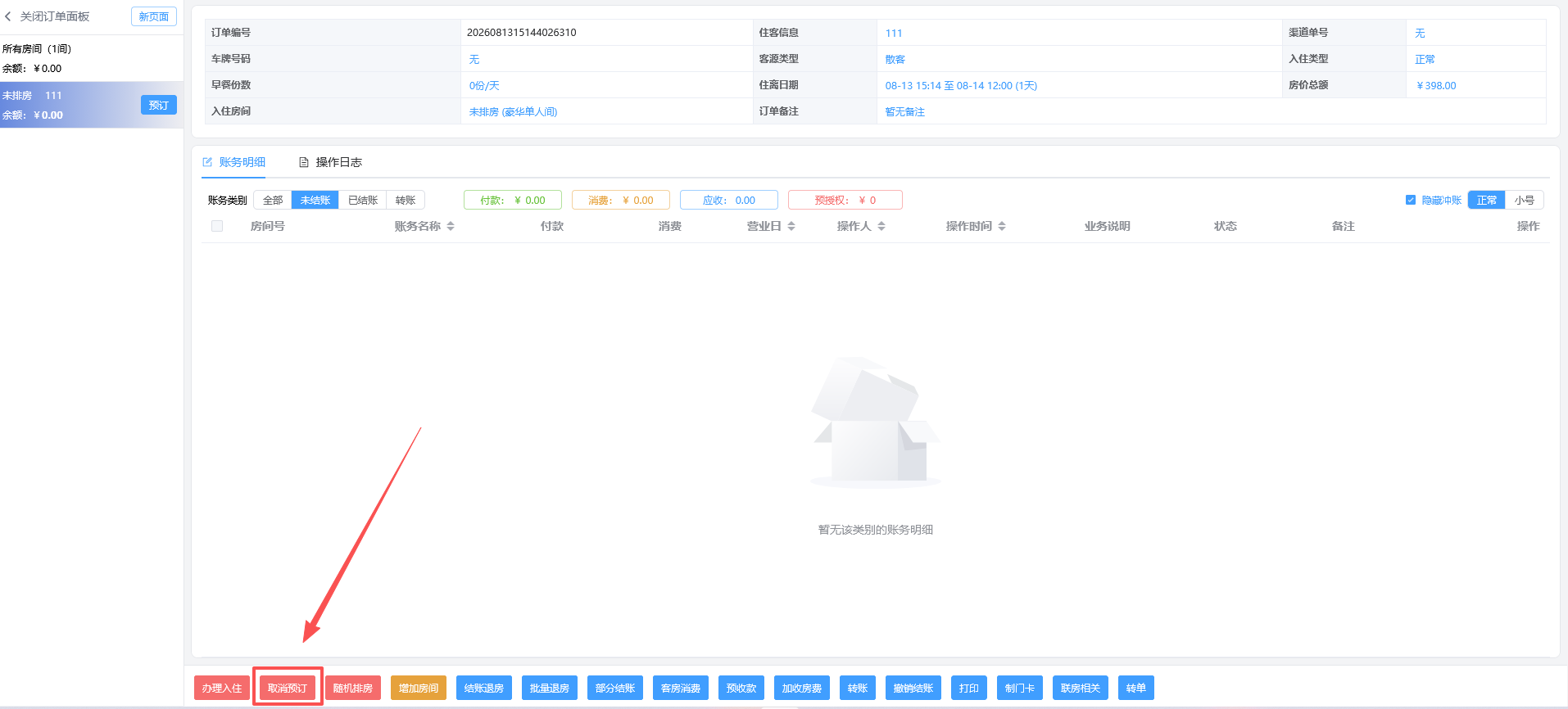Click the 批量退房 button

coord(550,688)
